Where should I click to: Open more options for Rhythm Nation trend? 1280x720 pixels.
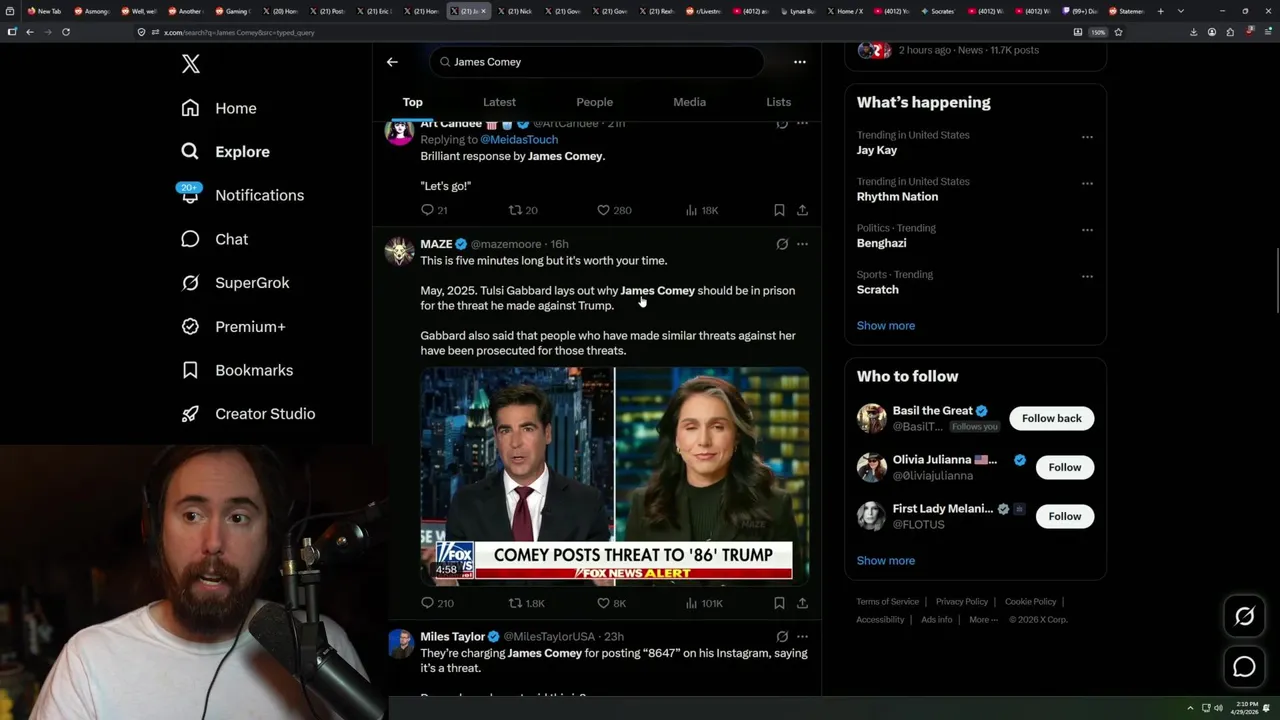pyautogui.click(x=1087, y=184)
